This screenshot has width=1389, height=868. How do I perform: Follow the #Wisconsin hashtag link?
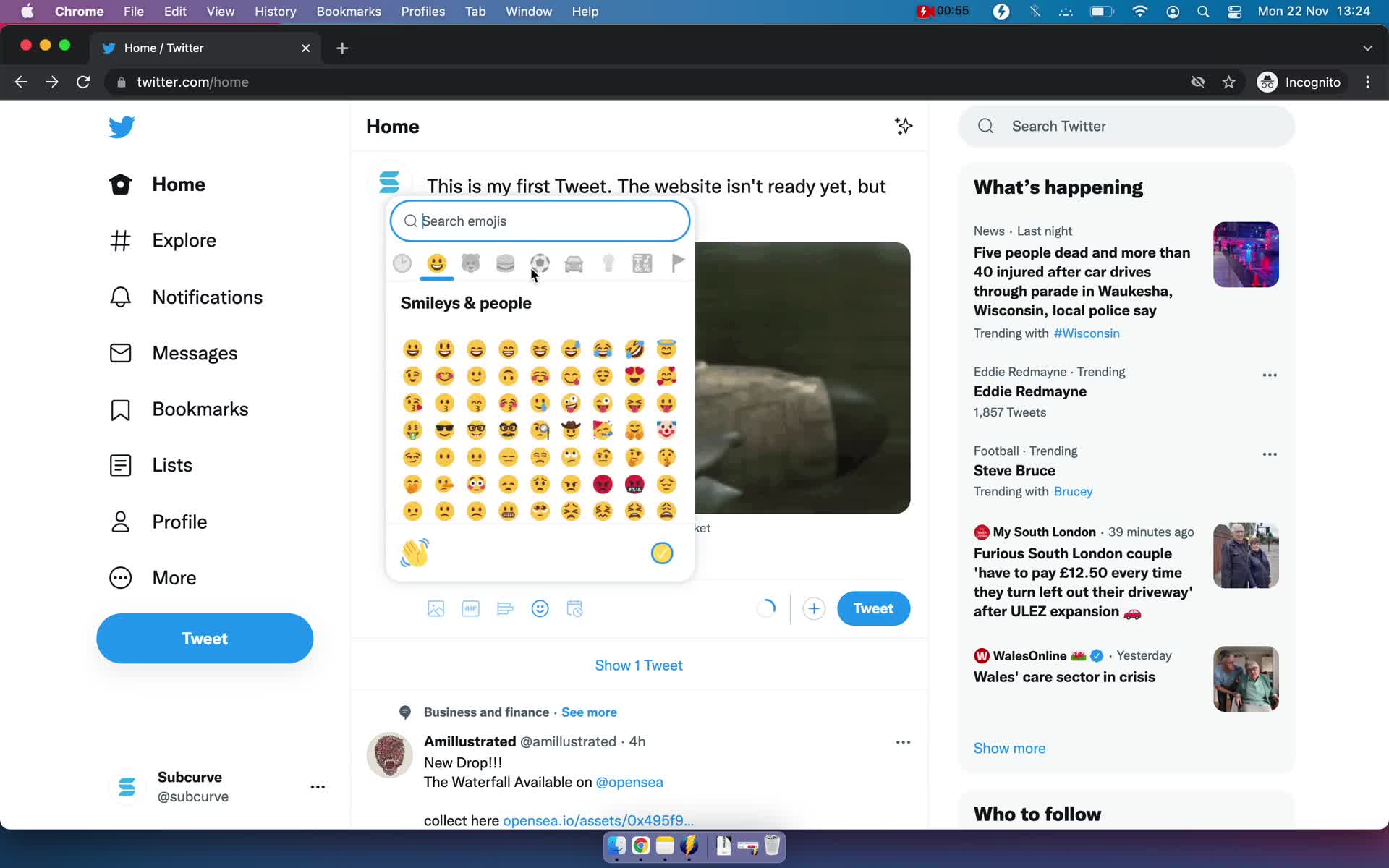pos(1087,333)
